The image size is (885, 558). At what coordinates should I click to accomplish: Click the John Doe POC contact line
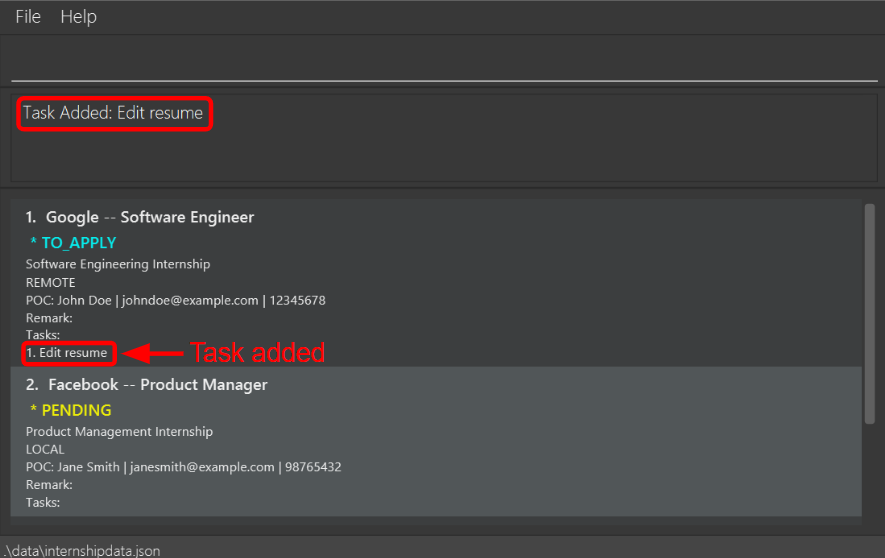(x=175, y=300)
